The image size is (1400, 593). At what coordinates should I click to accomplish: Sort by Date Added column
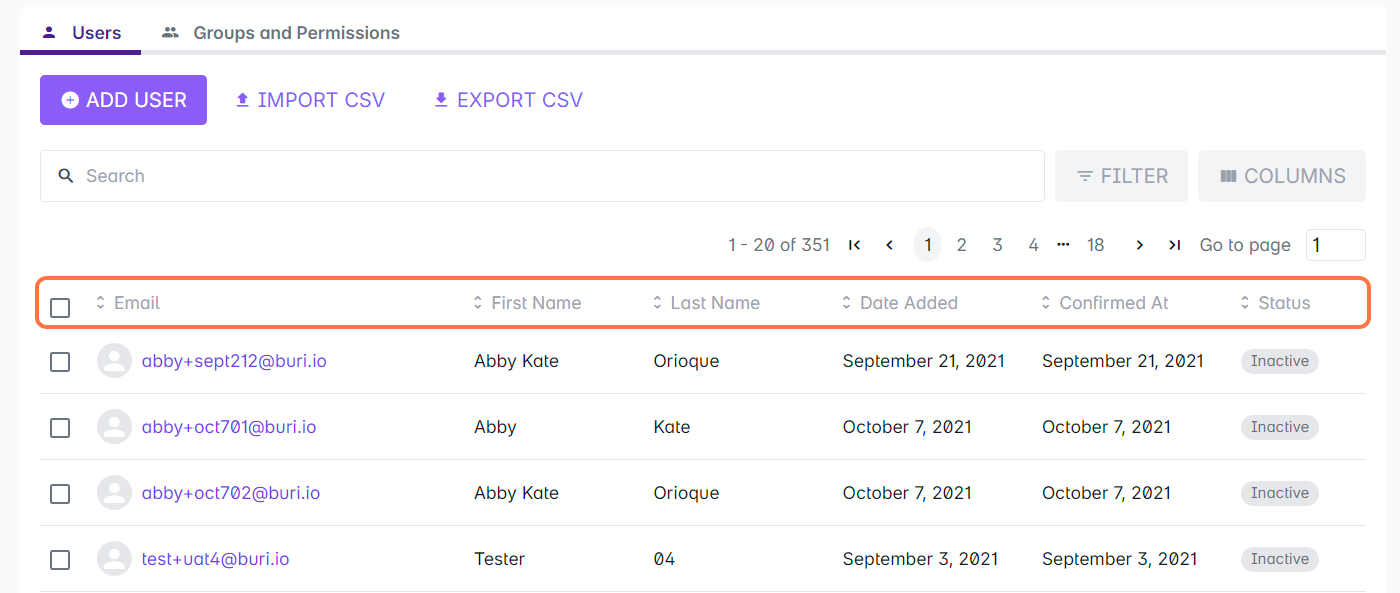(908, 303)
